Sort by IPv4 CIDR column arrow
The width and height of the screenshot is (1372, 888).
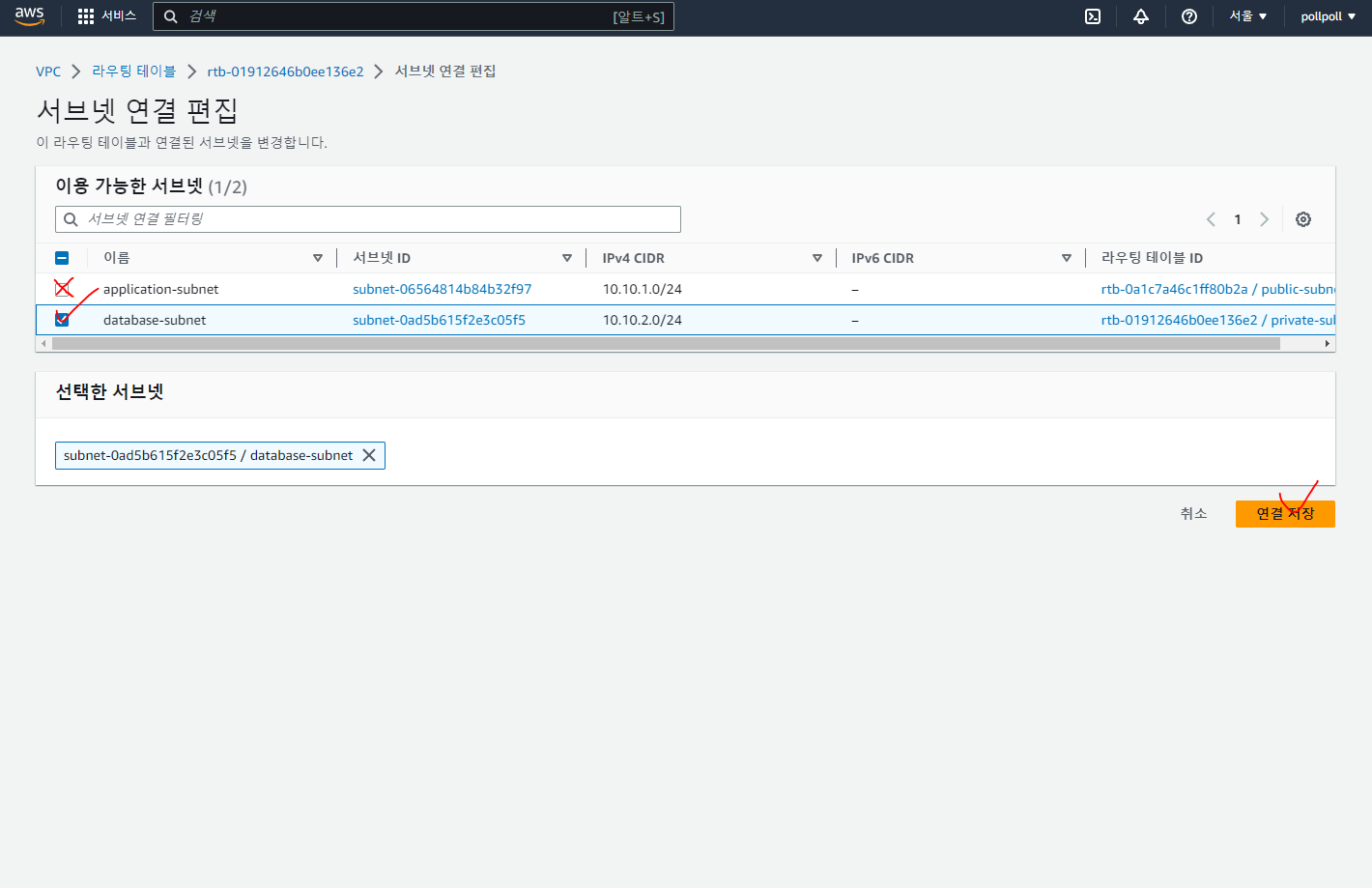pos(817,258)
